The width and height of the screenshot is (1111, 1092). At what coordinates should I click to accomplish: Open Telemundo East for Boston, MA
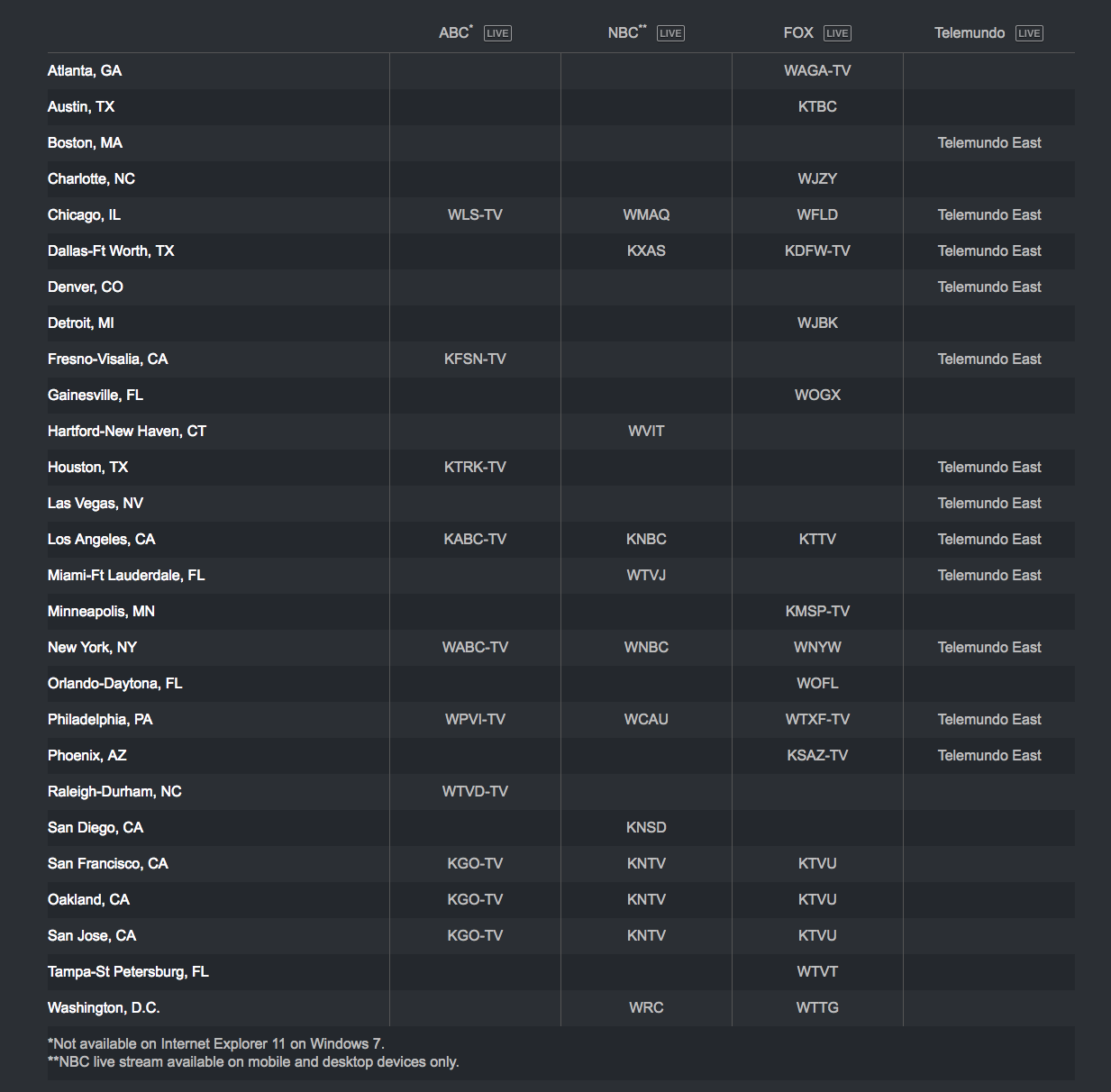(988, 143)
